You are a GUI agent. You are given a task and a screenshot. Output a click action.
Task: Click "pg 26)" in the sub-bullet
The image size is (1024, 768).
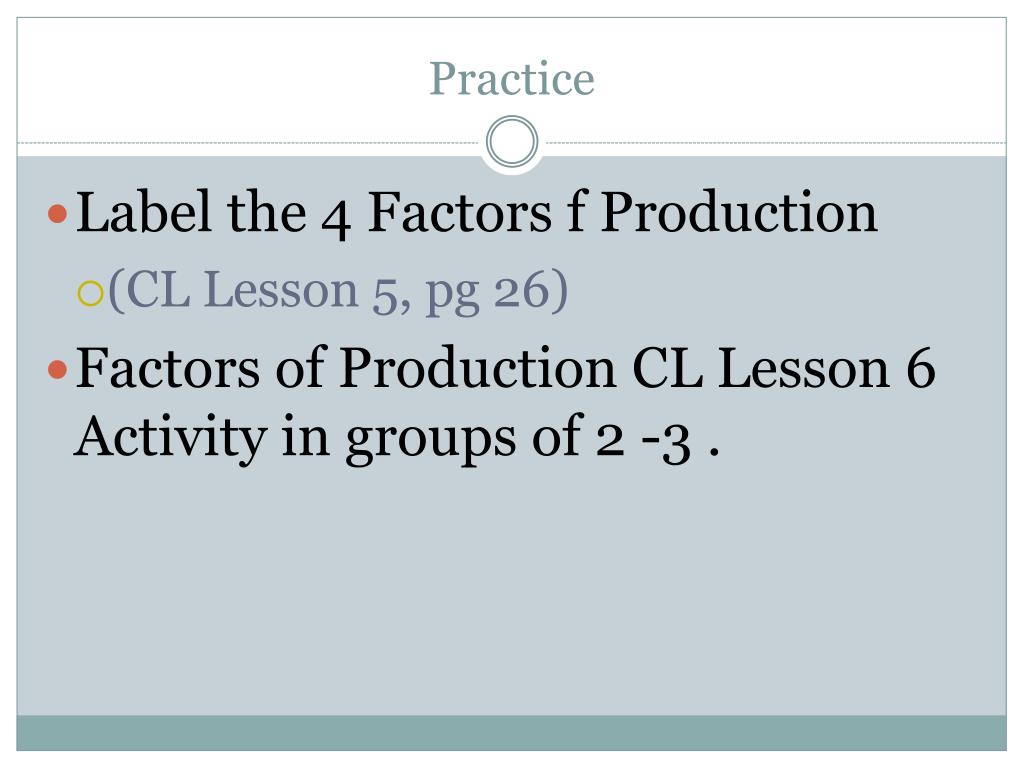pos(497,291)
